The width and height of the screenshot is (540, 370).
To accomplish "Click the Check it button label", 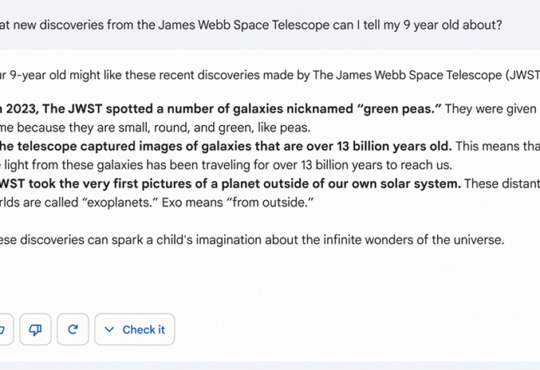I will tap(144, 330).
